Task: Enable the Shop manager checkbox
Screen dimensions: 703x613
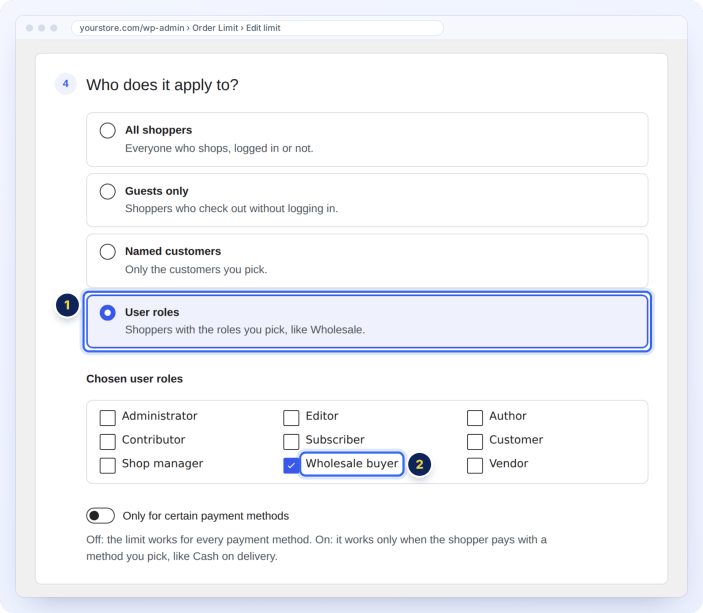Action: pyautogui.click(x=108, y=465)
